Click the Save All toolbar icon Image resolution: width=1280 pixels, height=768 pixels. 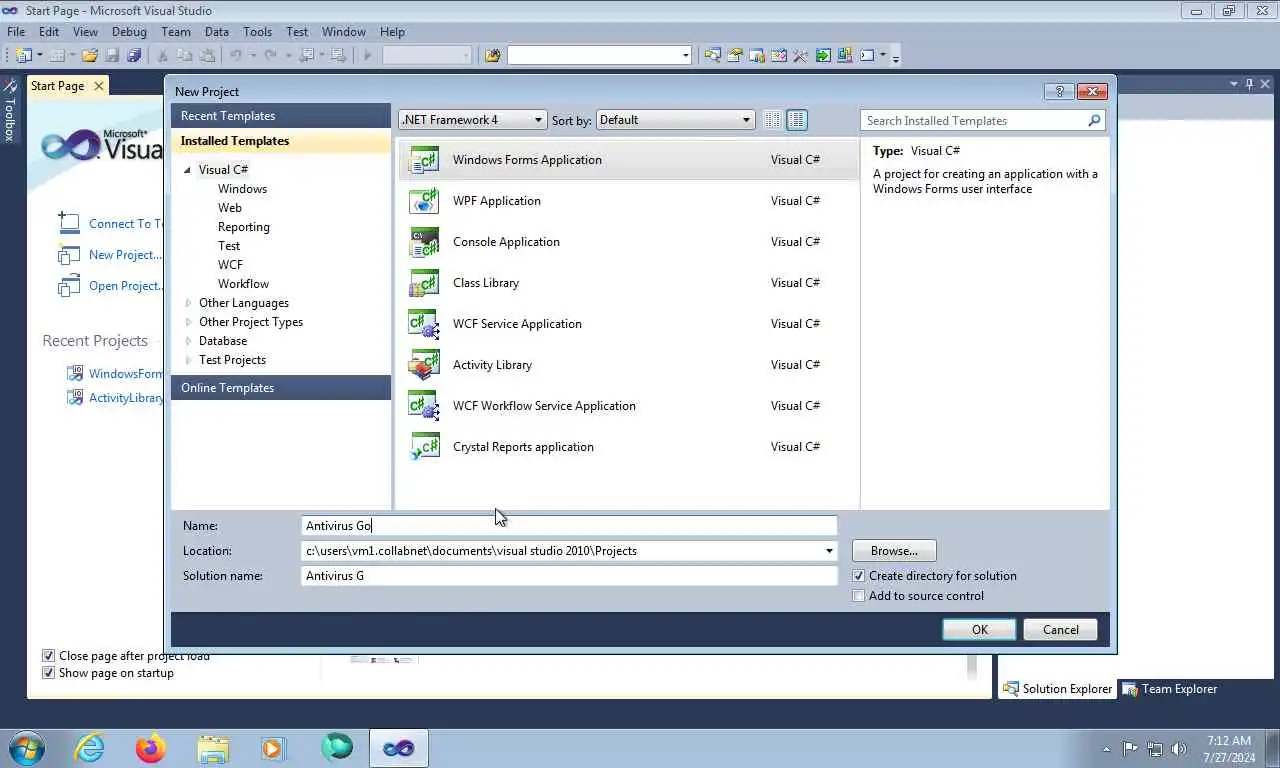pos(133,55)
